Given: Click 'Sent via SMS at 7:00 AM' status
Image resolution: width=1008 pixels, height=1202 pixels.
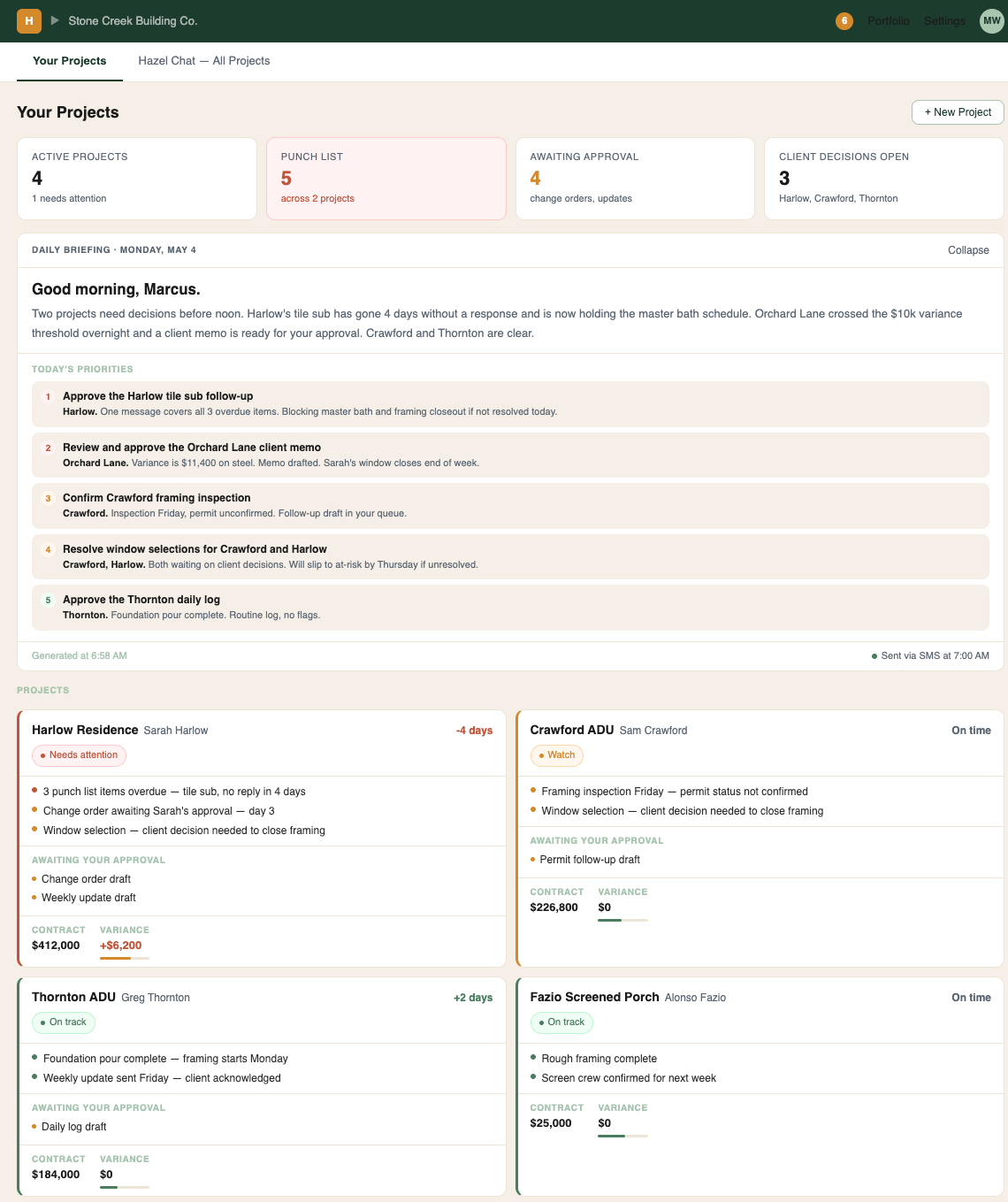Looking at the screenshot, I should coord(930,656).
